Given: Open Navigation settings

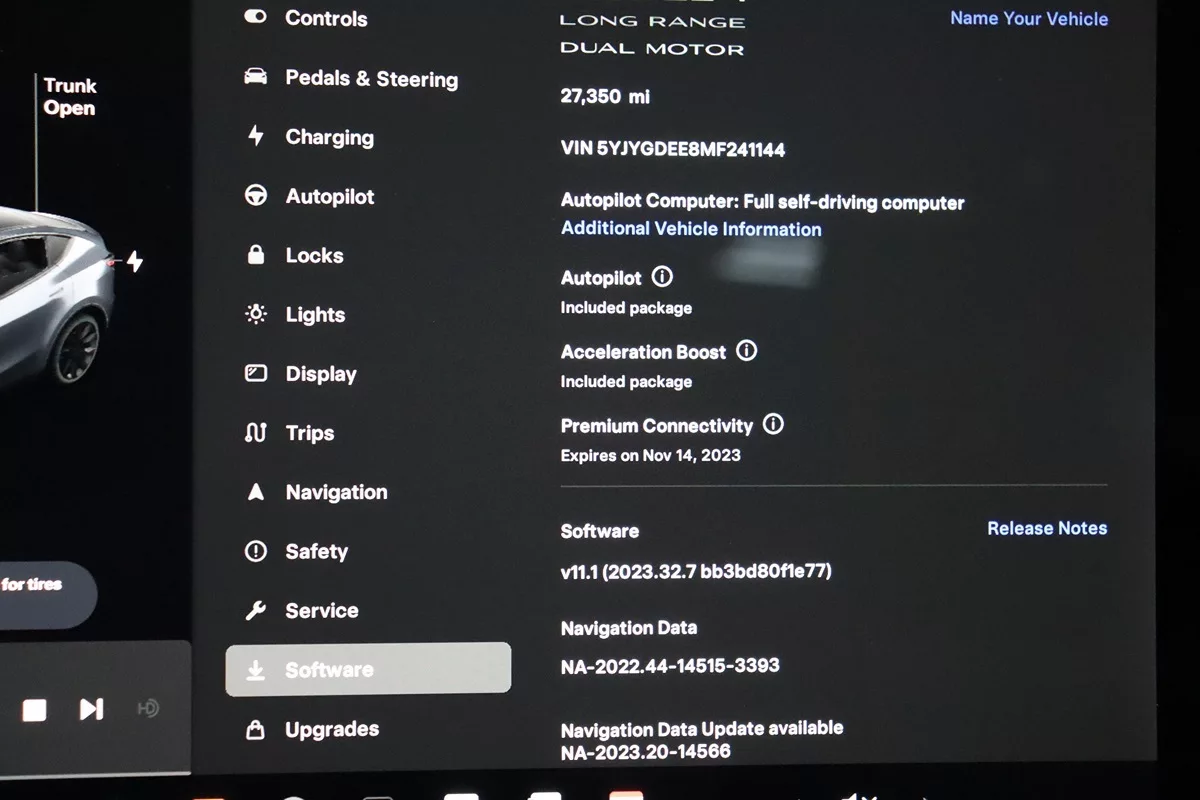Looking at the screenshot, I should click(x=315, y=492).
